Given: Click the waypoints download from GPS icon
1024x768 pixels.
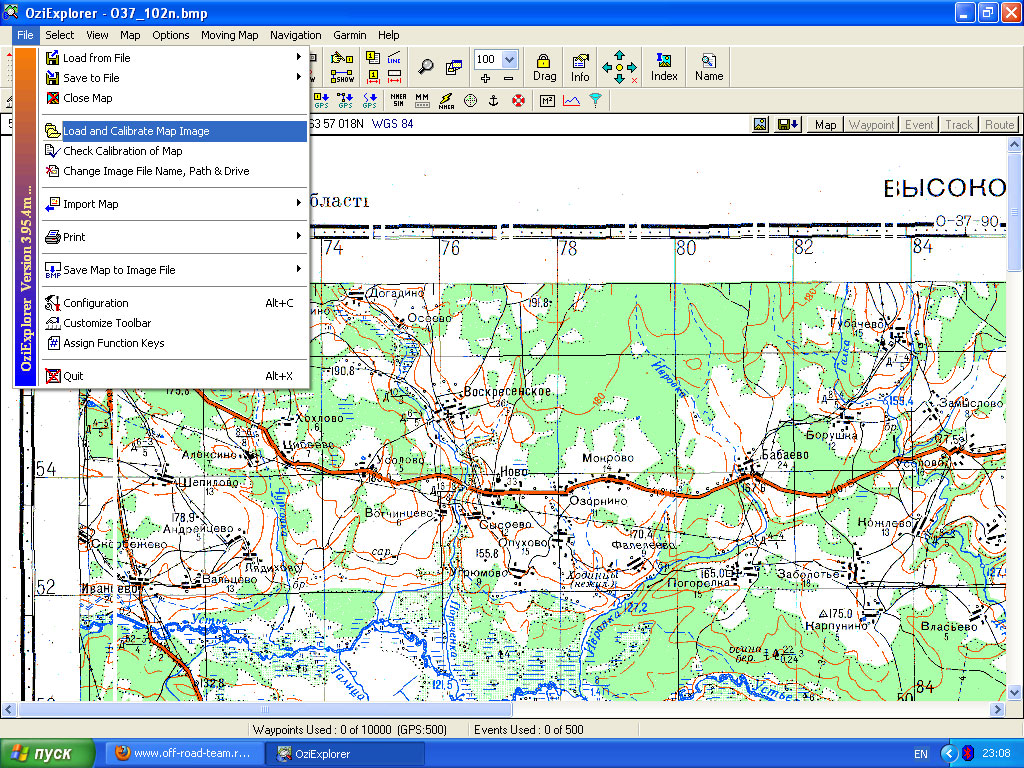Looking at the screenshot, I should [x=322, y=100].
